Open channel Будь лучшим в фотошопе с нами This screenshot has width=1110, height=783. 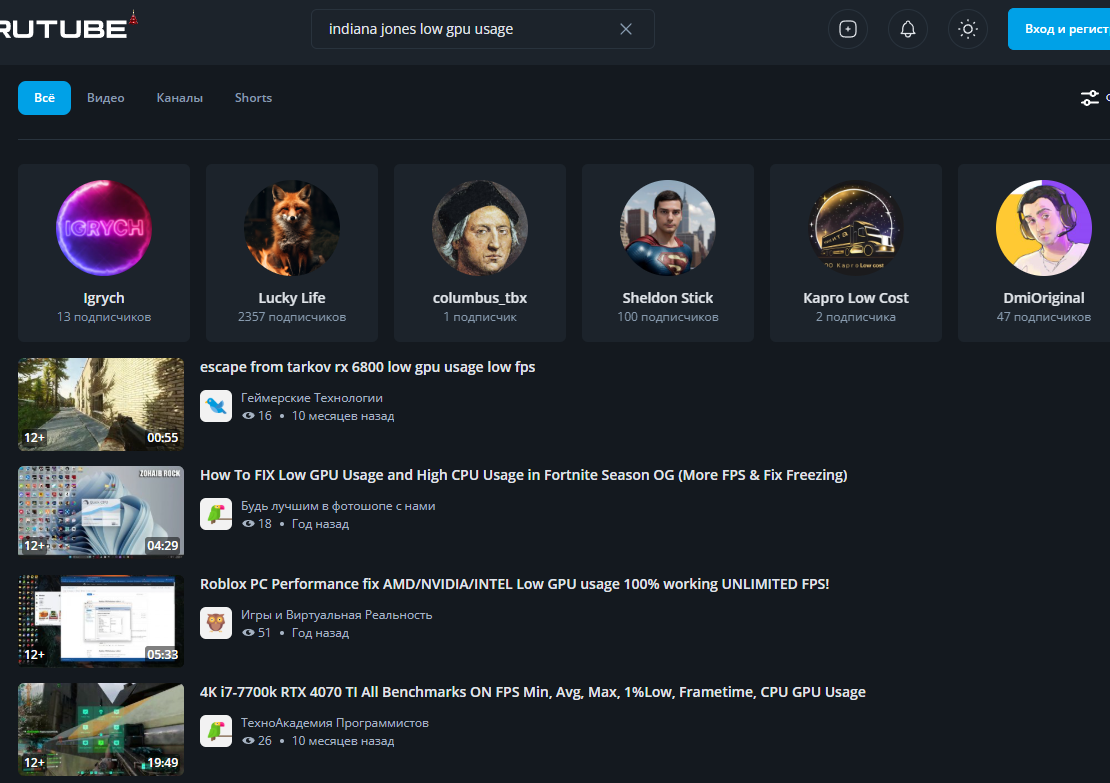338,506
